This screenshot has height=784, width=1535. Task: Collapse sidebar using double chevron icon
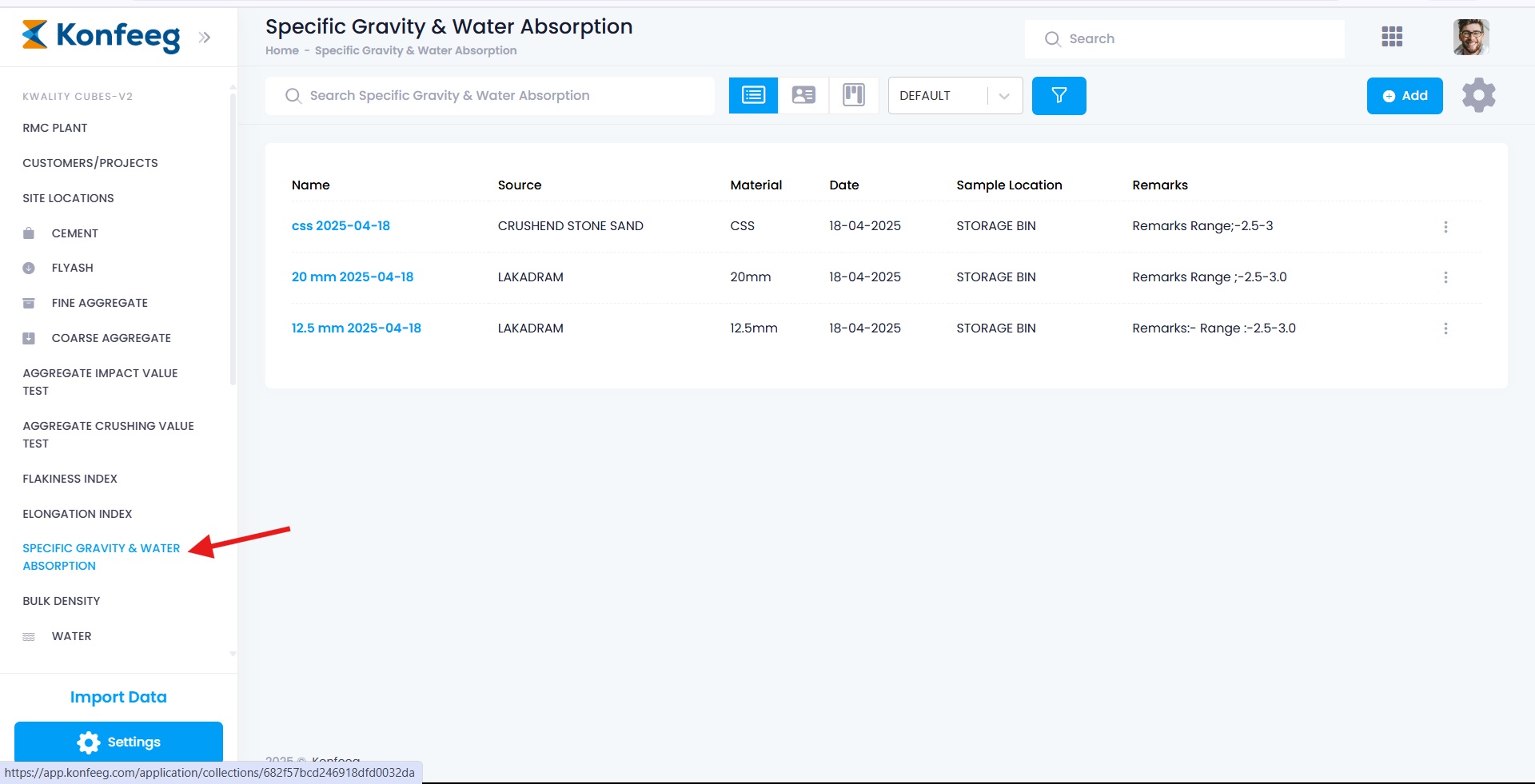205,37
